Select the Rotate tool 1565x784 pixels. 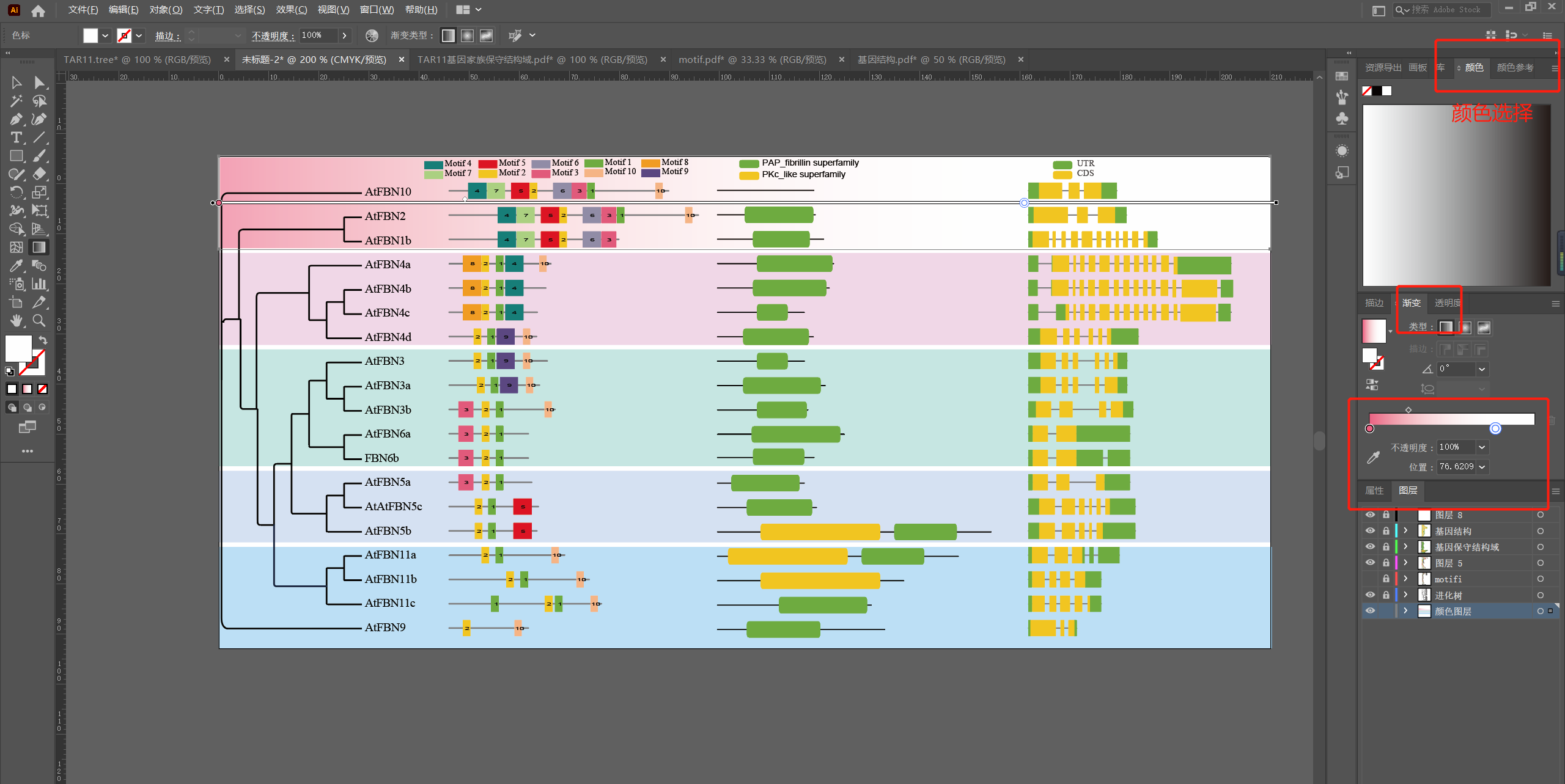point(16,192)
